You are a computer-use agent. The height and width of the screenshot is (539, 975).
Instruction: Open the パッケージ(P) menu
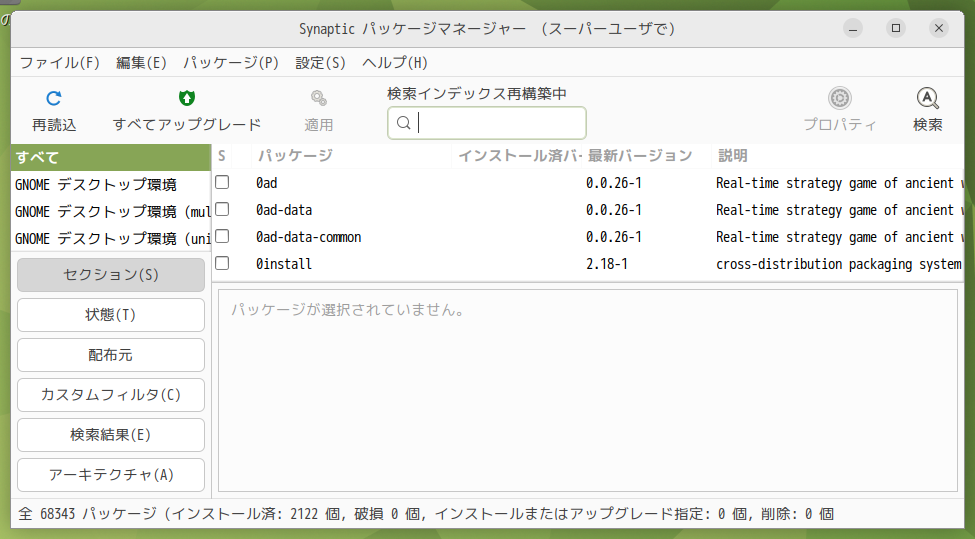(x=231, y=63)
